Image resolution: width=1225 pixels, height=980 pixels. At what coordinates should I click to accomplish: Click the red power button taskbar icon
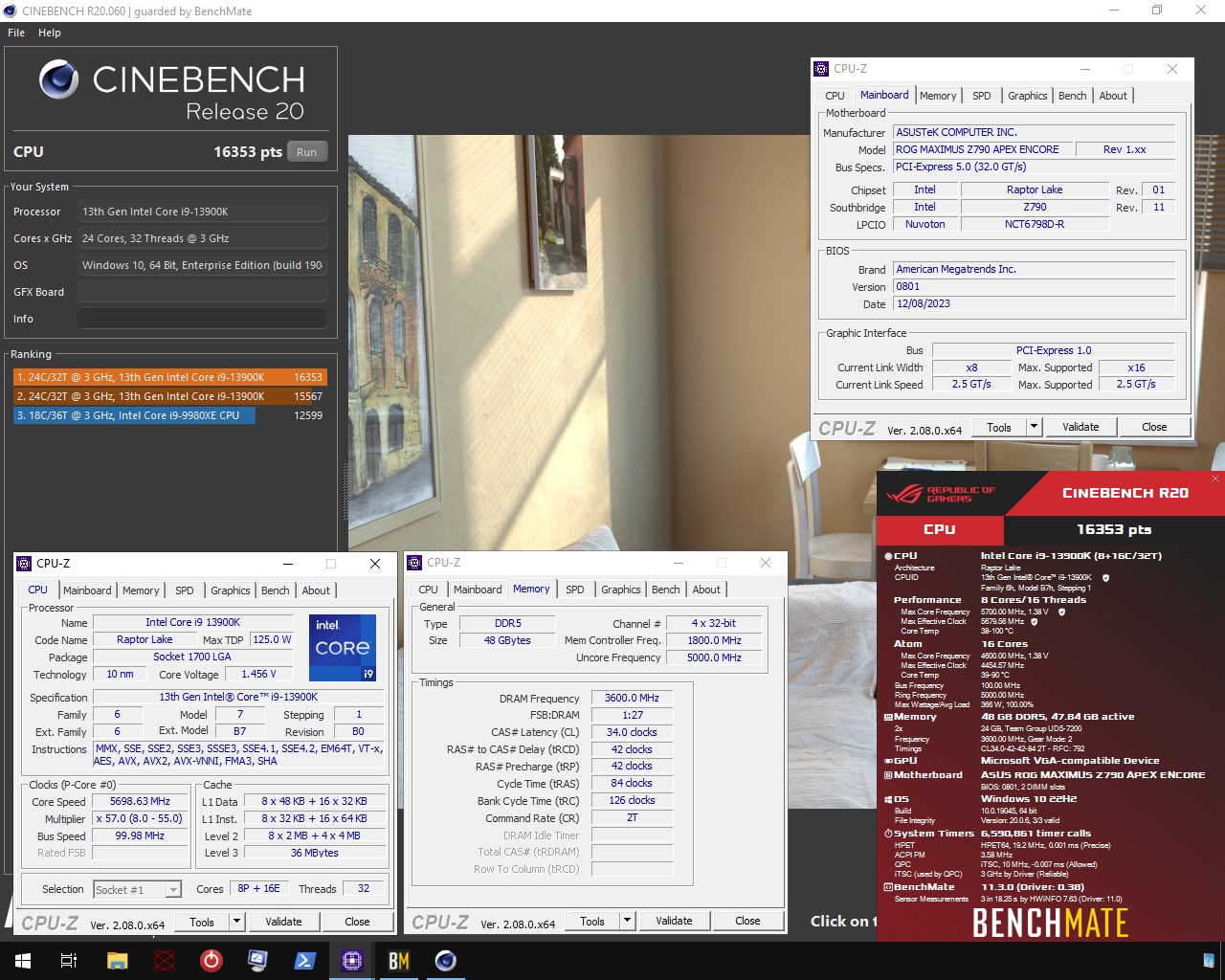pos(212,960)
